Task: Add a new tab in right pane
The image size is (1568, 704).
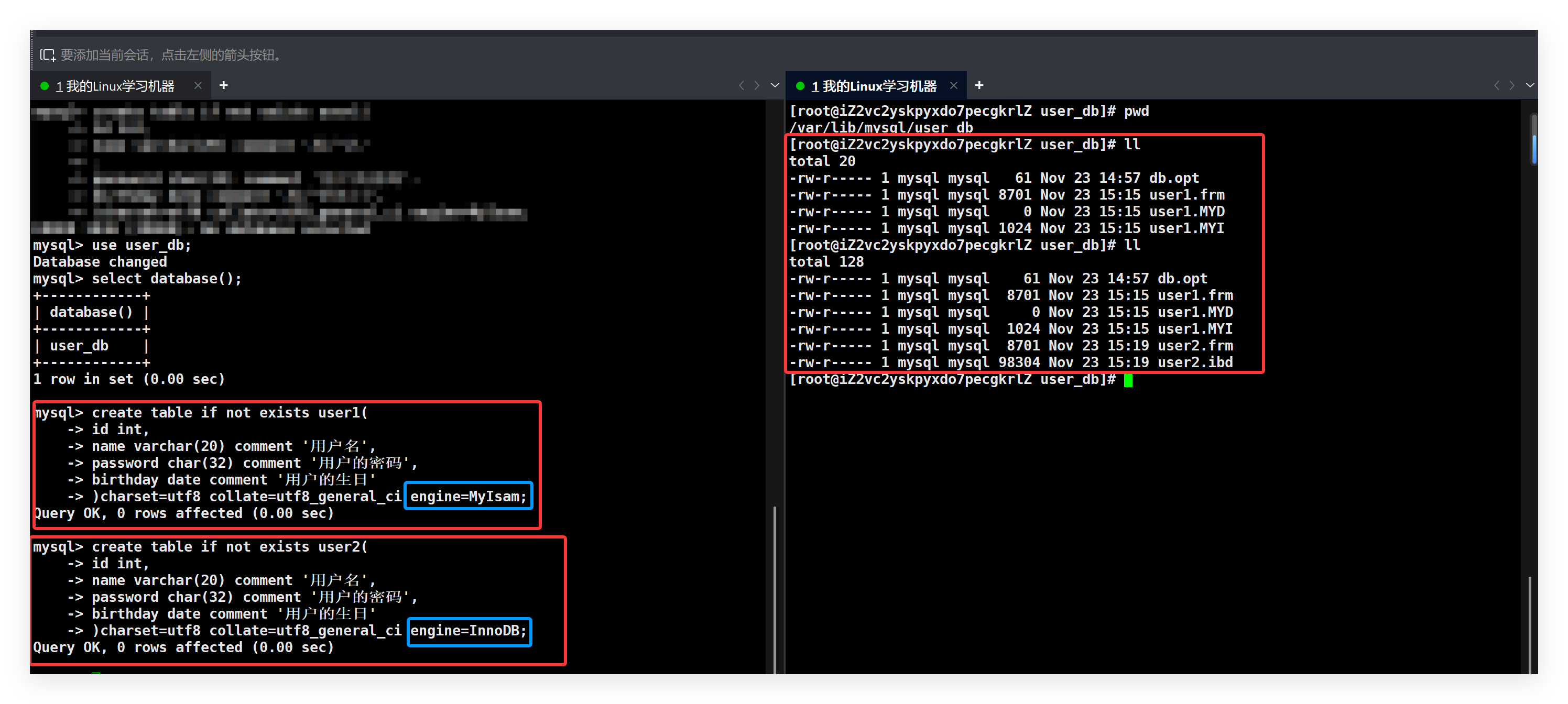Action: coord(979,86)
